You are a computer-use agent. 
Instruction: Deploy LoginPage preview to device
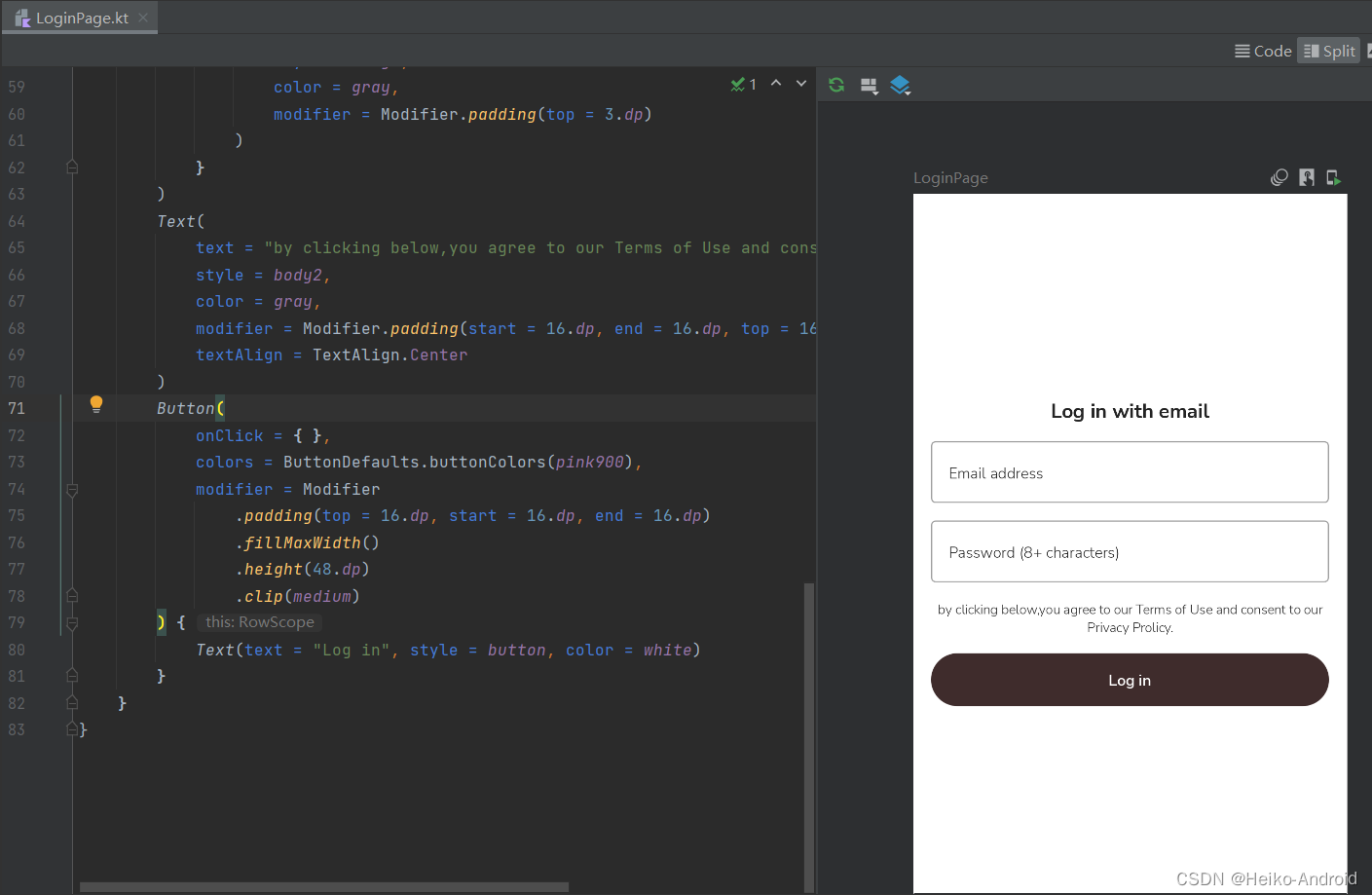coord(1334,177)
